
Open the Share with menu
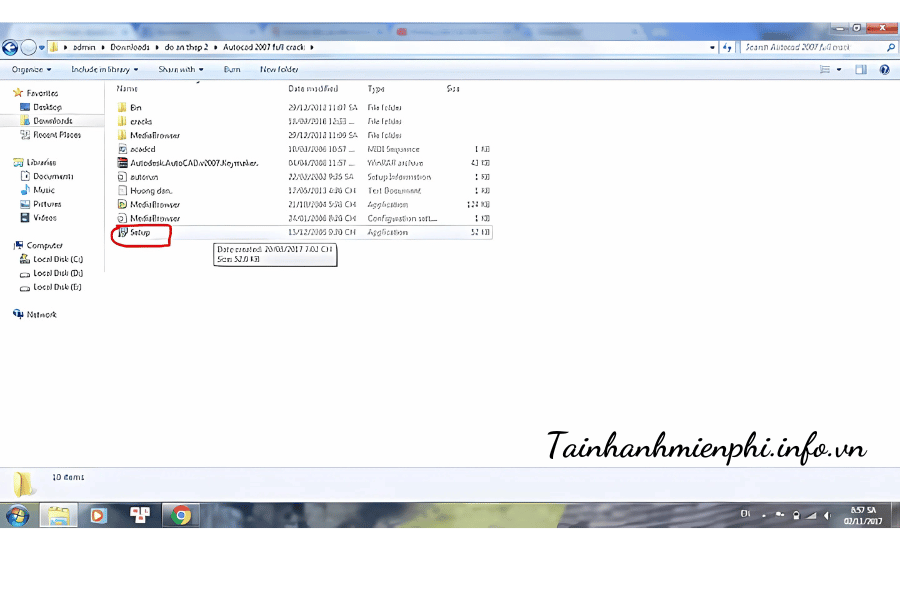(180, 69)
